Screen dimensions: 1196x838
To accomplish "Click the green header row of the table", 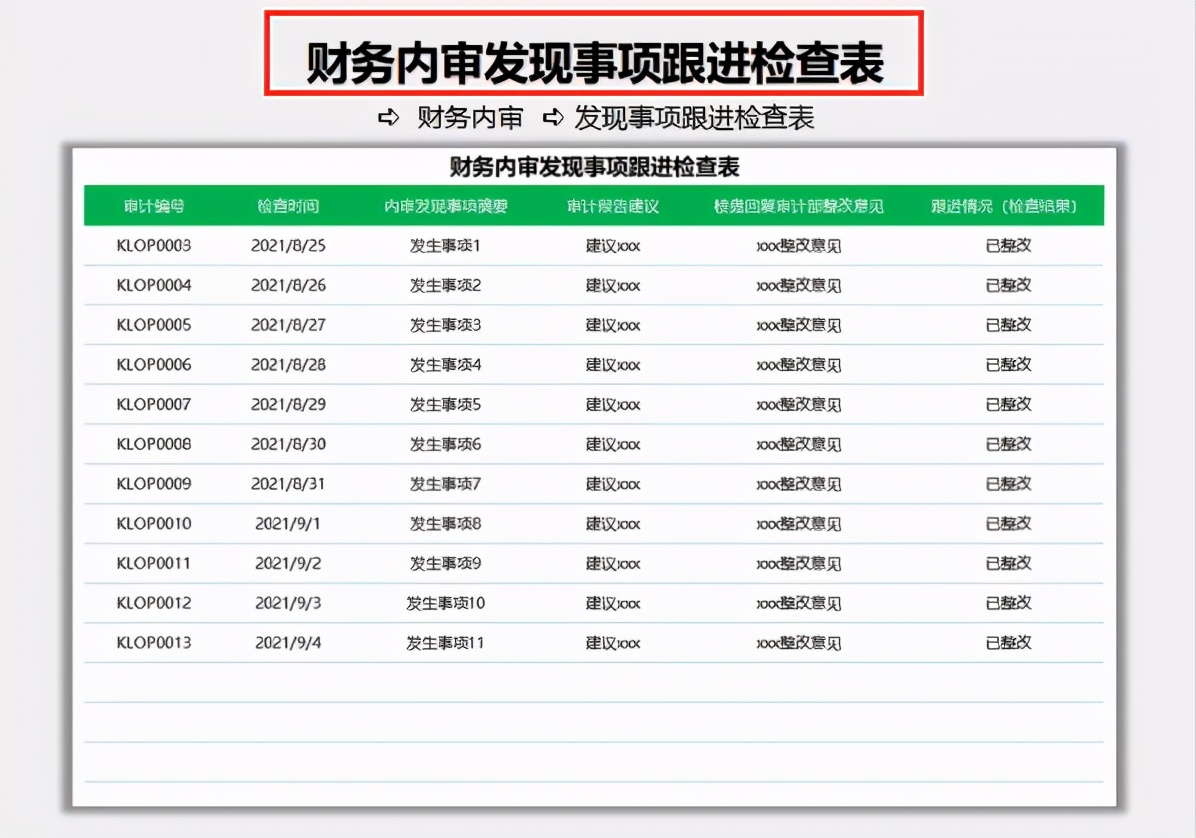I will pyautogui.click(x=598, y=205).
